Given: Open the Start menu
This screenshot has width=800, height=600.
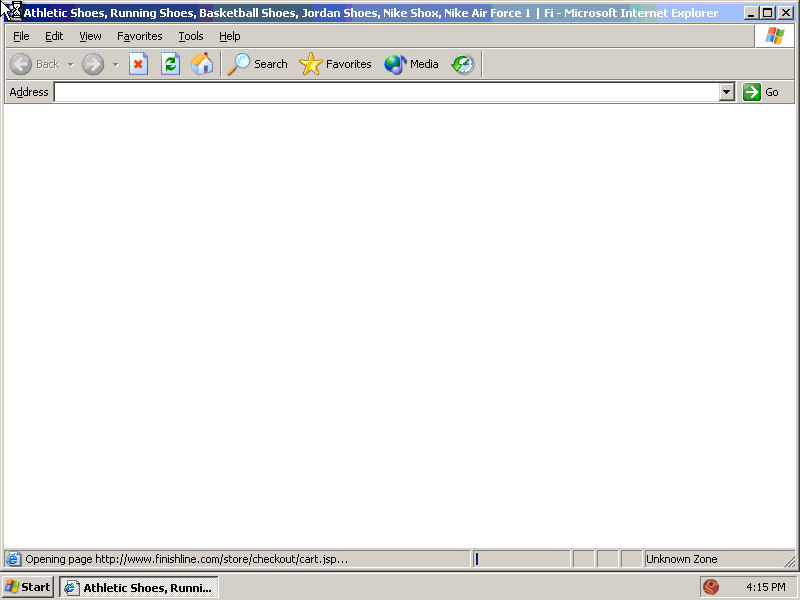Looking at the screenshot, I should (28, 587).
